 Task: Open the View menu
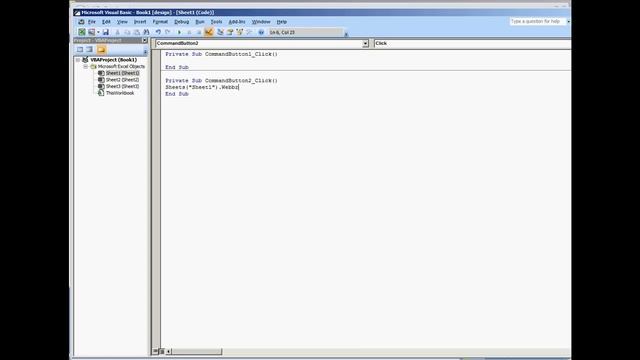[122, 22]
